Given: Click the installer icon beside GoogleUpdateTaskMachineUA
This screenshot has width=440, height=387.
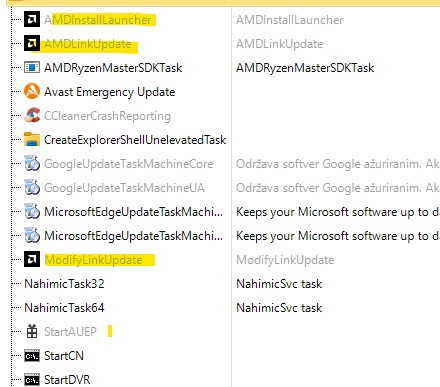Looking at the screenshot, I should pyautogui.click(x=32, y=188).
